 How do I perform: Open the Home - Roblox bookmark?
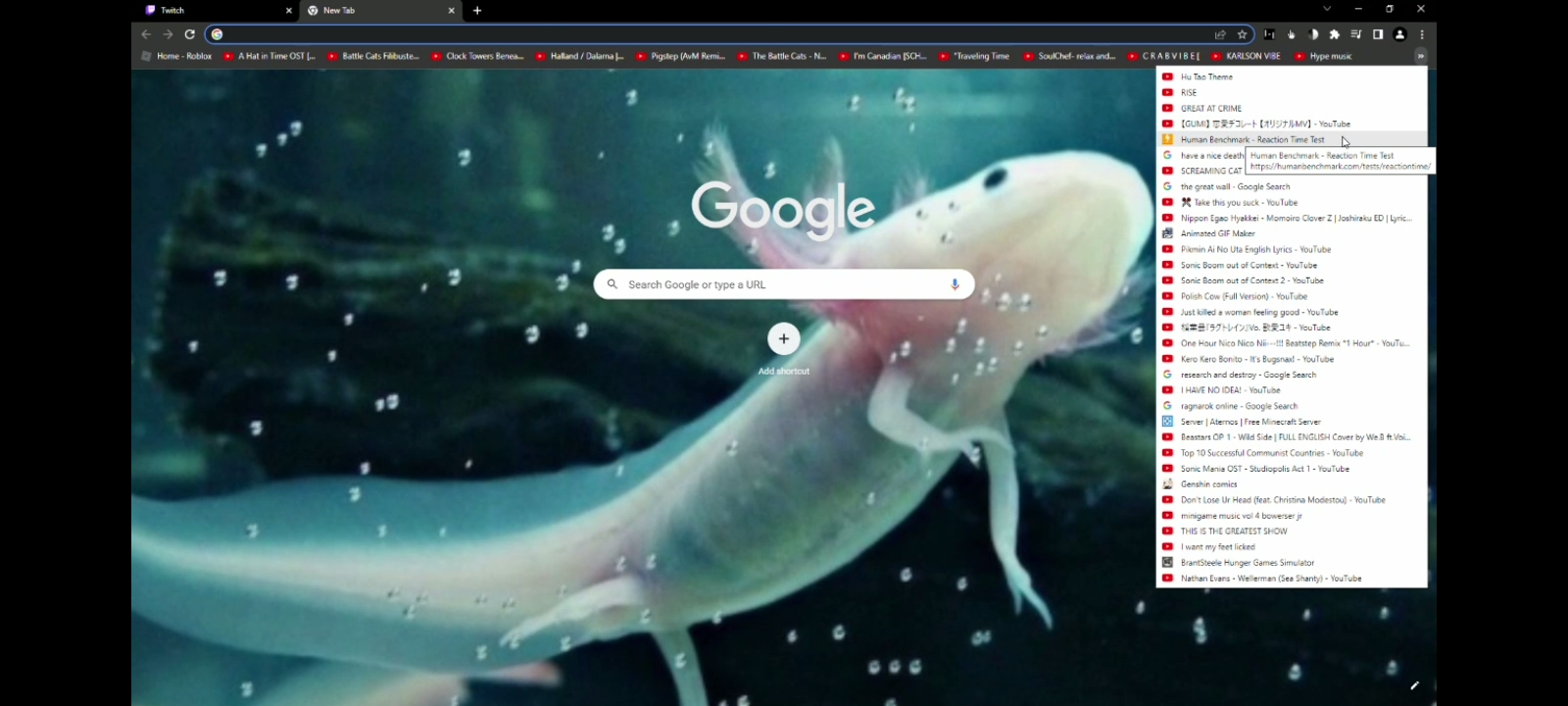coord(177,56)
